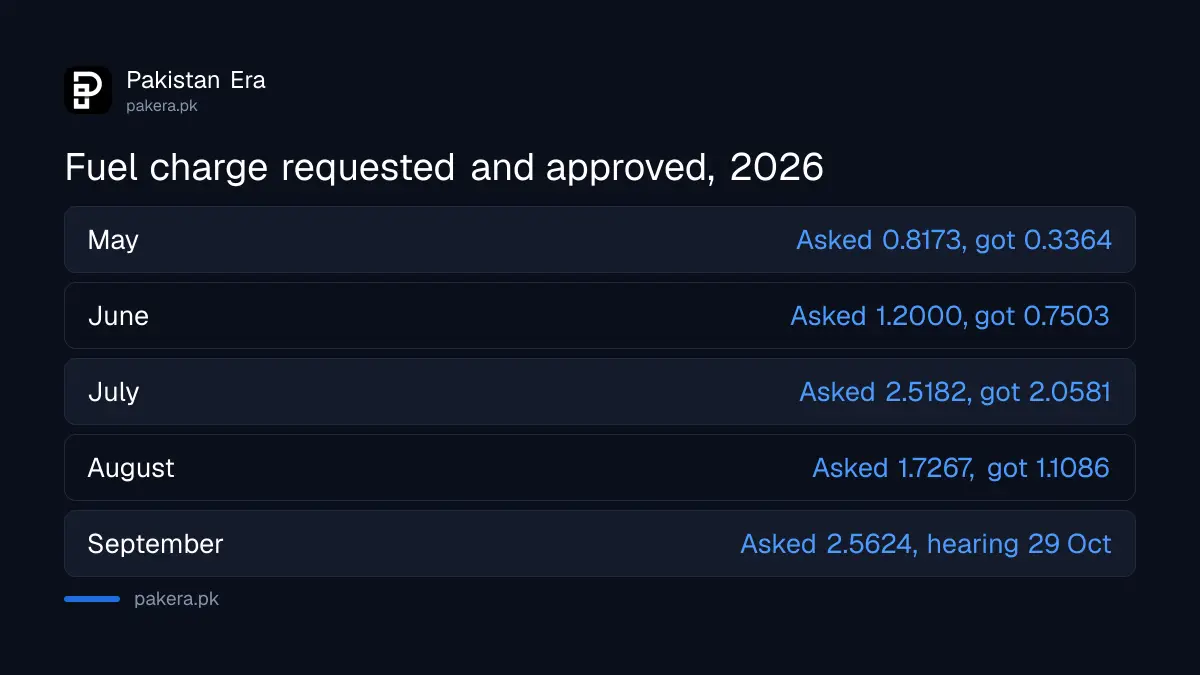Click 'Asked 2.5624, hearing 29 Oct' value
Screen dimensions: 1200x675
[x=926, y=544]
